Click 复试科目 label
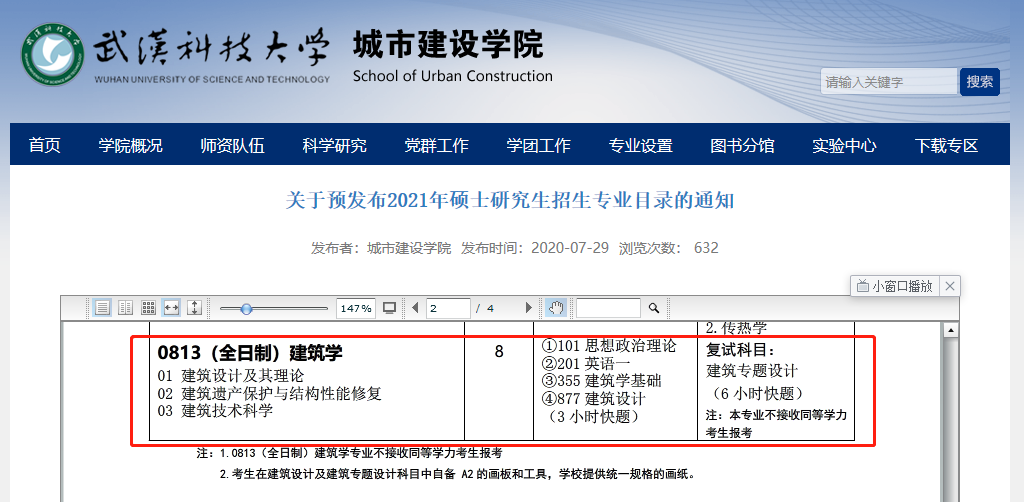The image size is (1024, 502). [x=740, y=351]
